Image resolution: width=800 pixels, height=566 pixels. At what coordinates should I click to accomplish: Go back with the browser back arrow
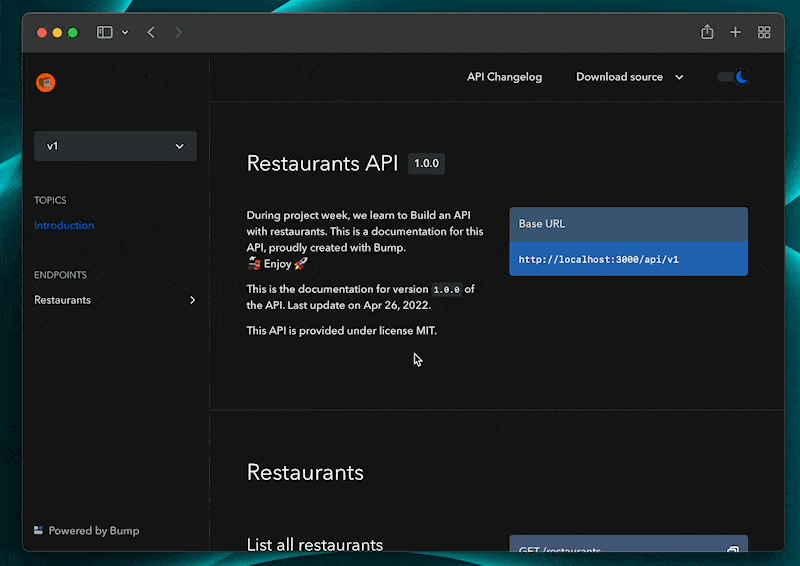point(151,32)
